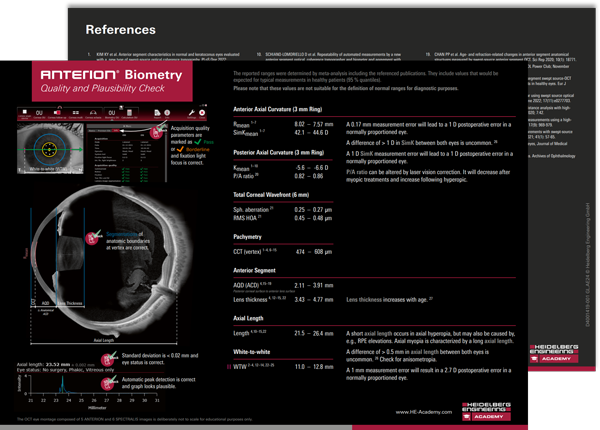The image size is (600, 430).
Task: Click the 'Lens thickness increases with age' note
Action: tap(390, 300)
